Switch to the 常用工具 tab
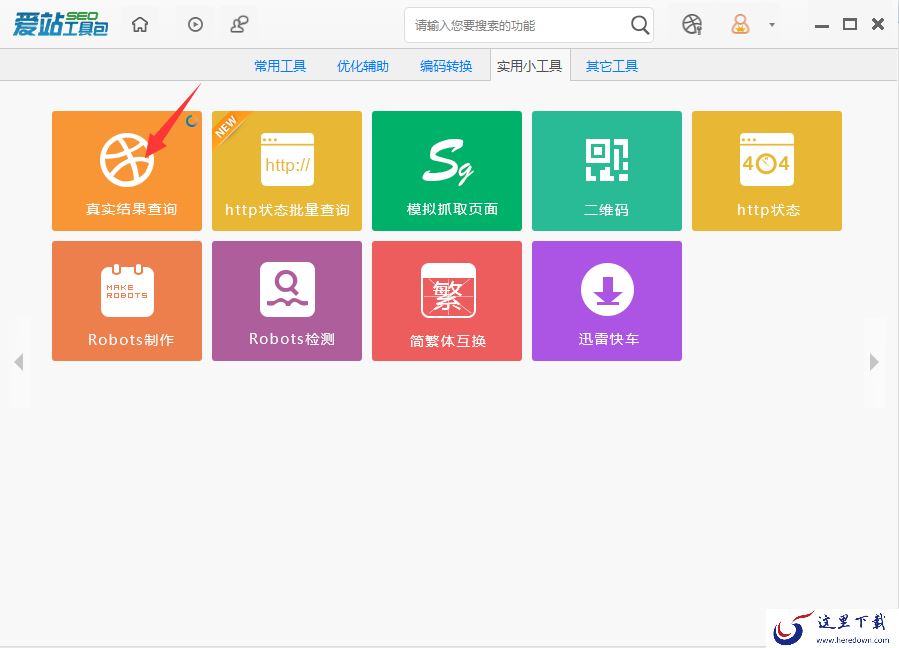The height and width of the screenshot is (648, 899). click(280, 66)
